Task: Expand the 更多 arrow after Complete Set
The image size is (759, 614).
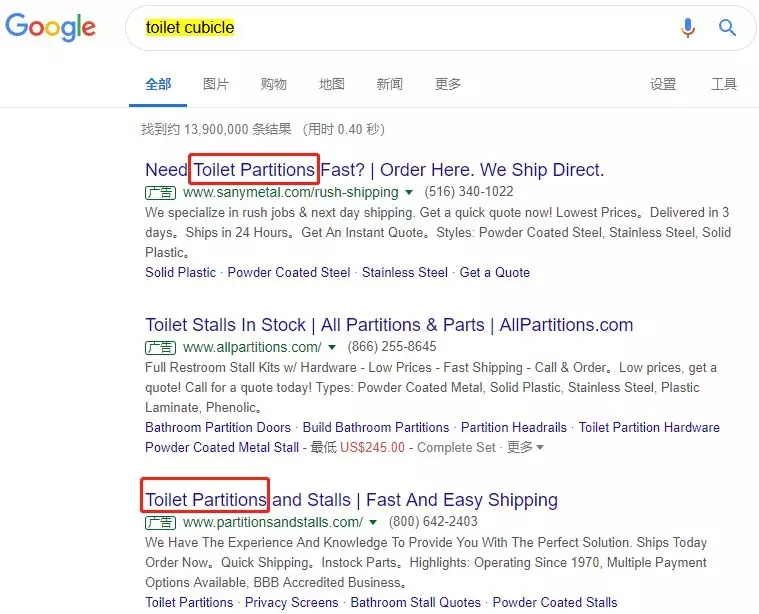Action: point(540,447)
